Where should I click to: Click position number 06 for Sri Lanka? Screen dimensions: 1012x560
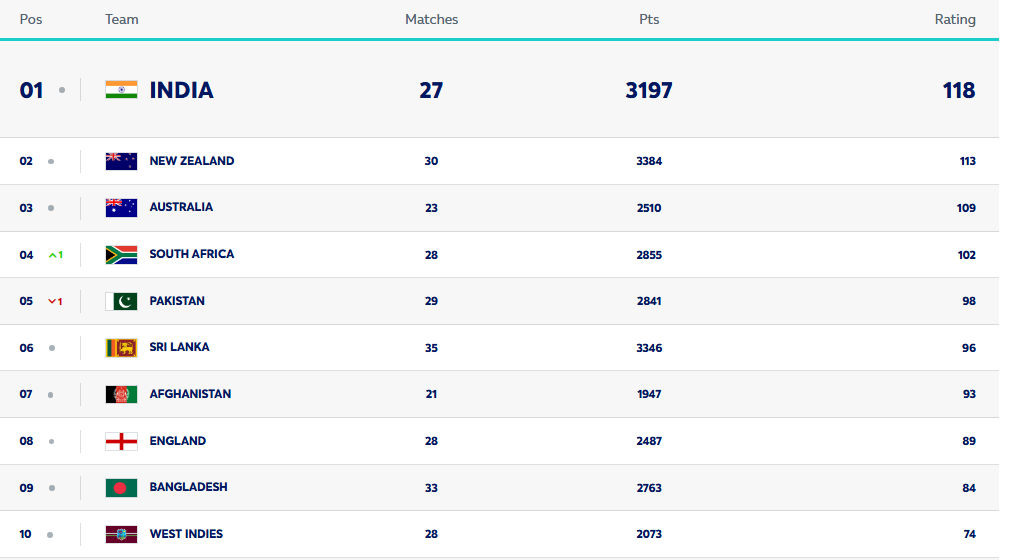click(x=26, y=348)
